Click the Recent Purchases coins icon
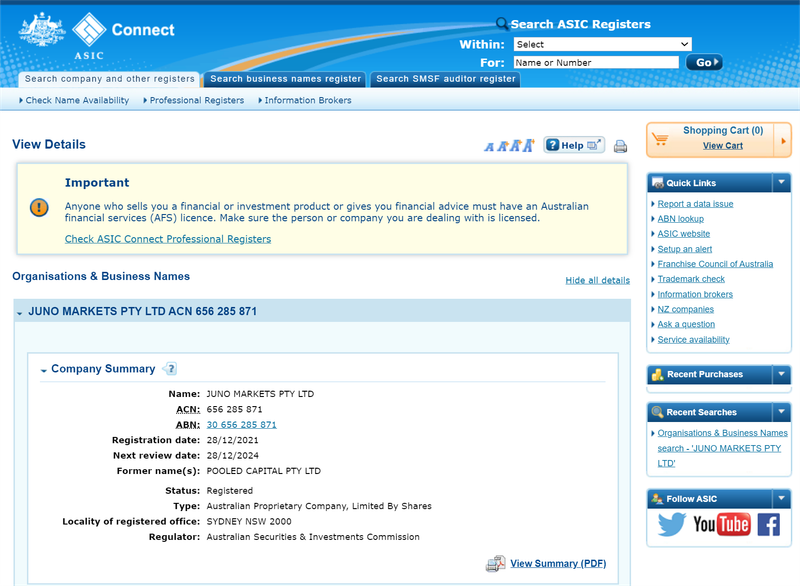The width and height of the screenshot is (800, 586). click(x=658, y=374)
